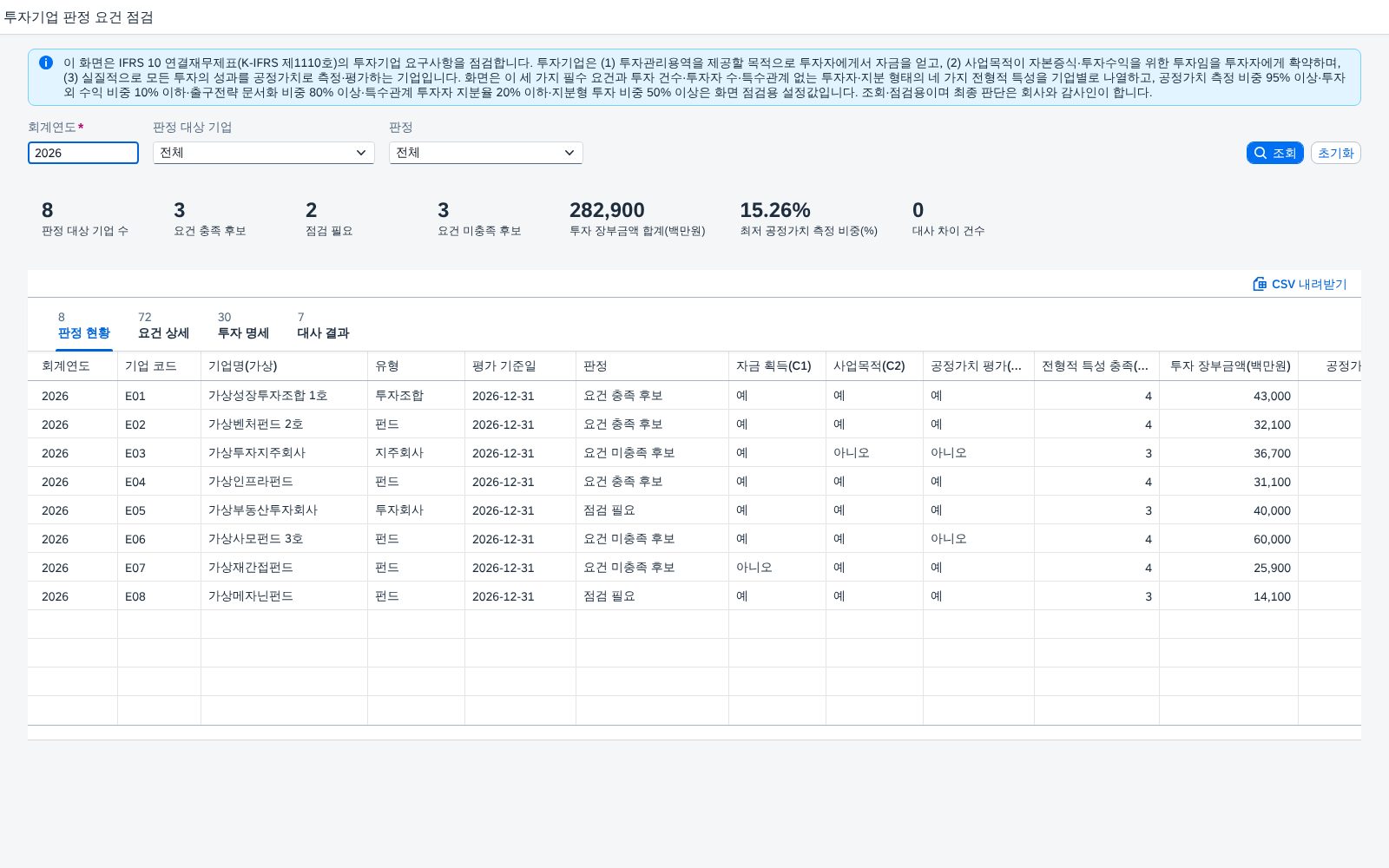The height and width of the screenshot is (868, 1389).
Task: Select the 판정 현황 tab
Action: click(84, 325)
